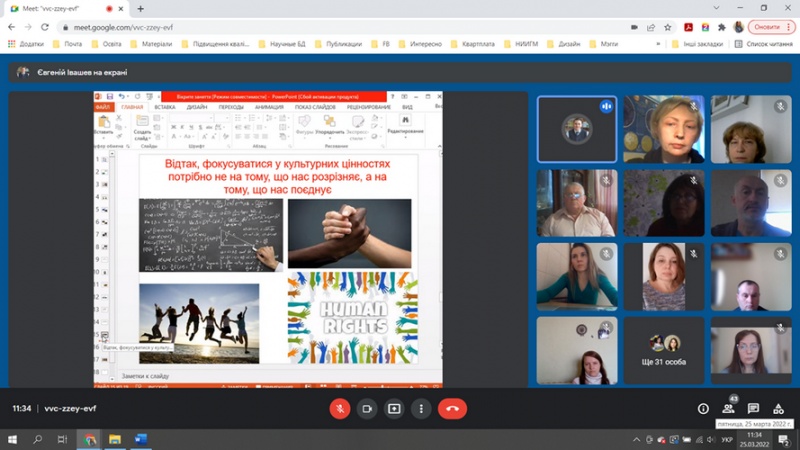Reload the Meet page
Viewport: 800px width, 450px height.
pyautogui.click(x=45, y=27)
